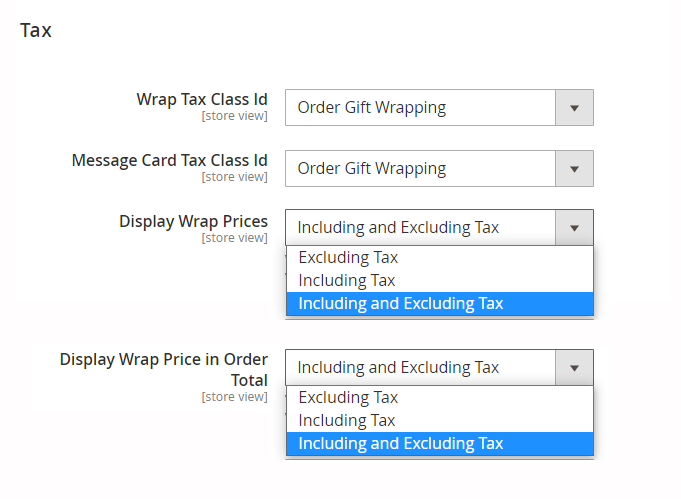This screenshot has width=681, height=499.
Task: Open the Message Card Tax Class Id select text
Action: click(x=420, y=168)
